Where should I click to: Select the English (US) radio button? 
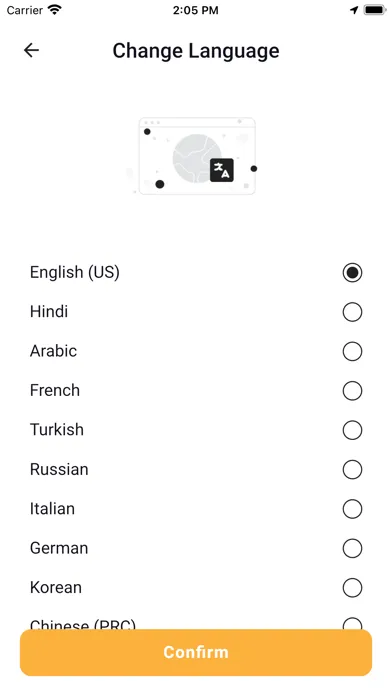coord(352,273)
